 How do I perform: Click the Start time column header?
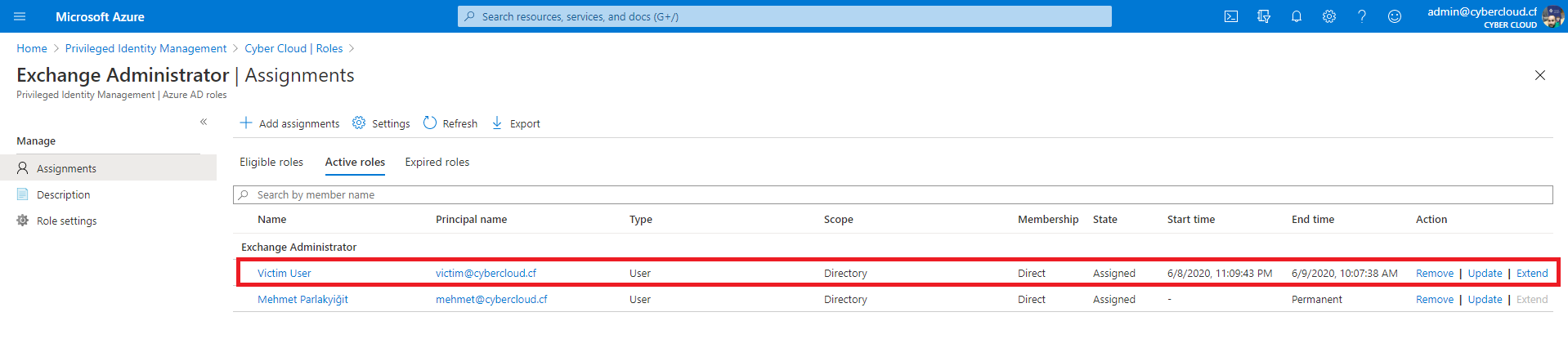click(1191, 219)
